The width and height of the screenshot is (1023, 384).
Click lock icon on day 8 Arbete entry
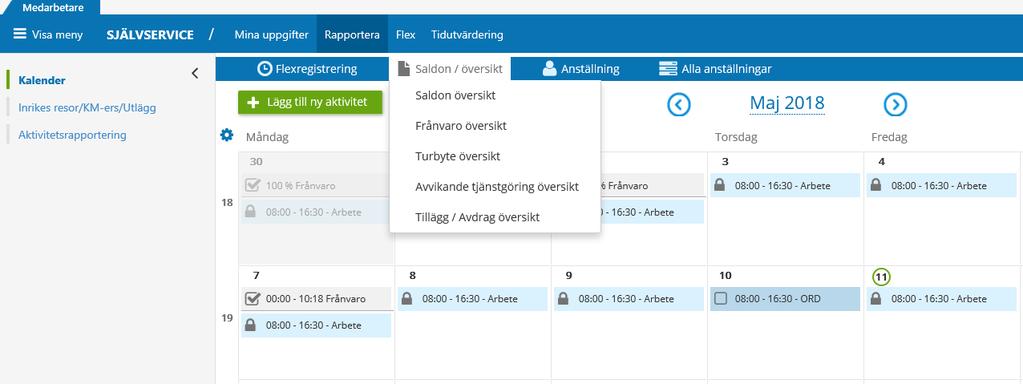(x=406, y=299)
